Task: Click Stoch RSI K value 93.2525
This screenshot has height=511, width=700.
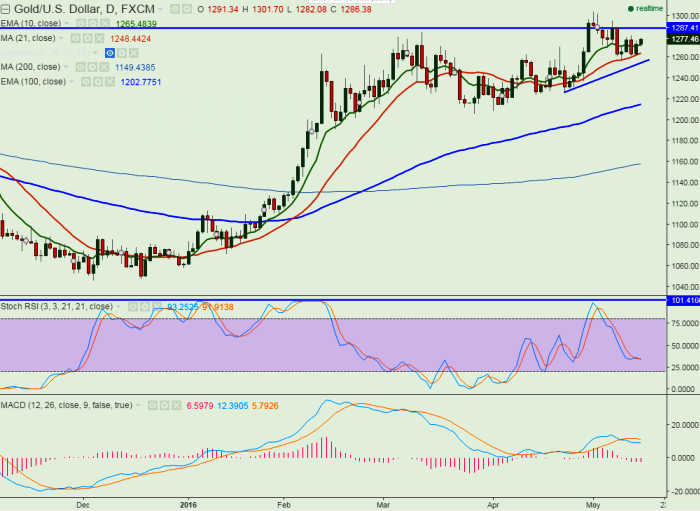Action: 183,307
